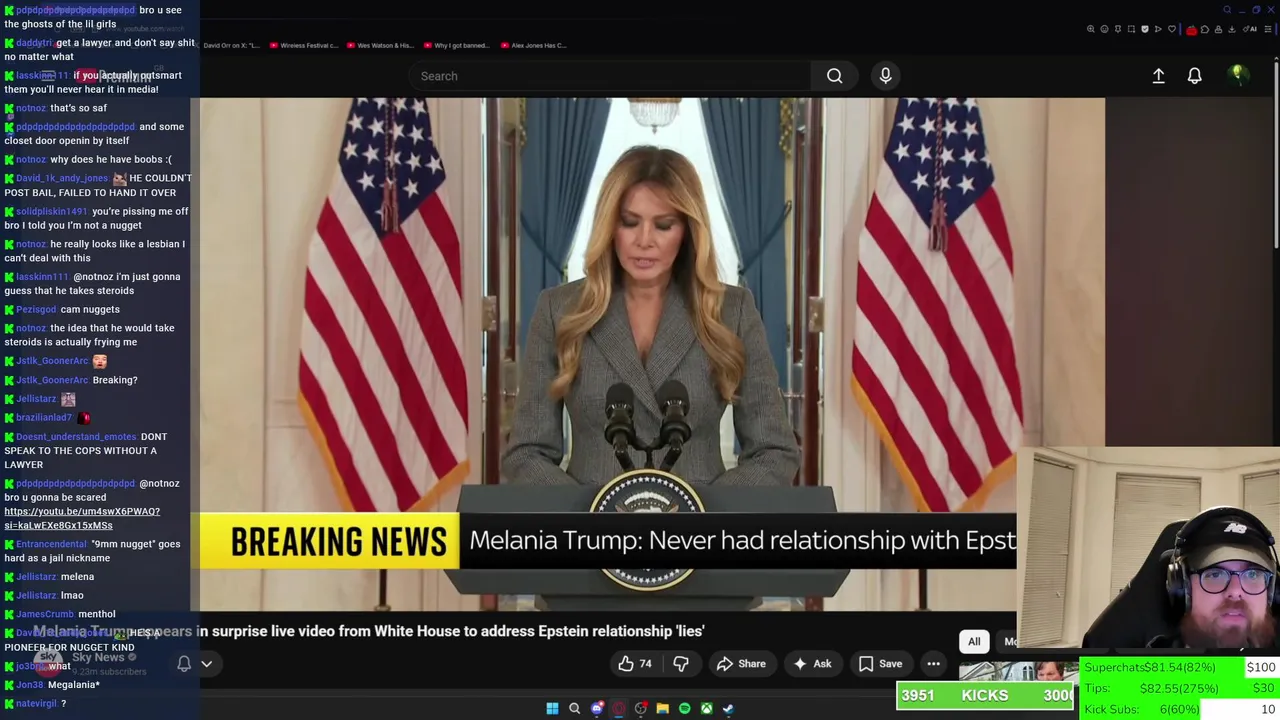Image resolution: width=1280 pixels, height=720 pixels.
Task: Open Steam from the taskbar
Action: click(x=728, y=709)
